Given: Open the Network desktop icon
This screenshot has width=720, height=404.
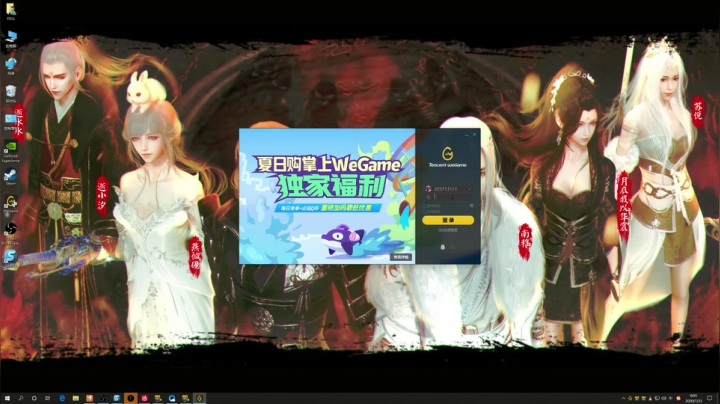Looking at the screenshot, I should click(11, 65).
